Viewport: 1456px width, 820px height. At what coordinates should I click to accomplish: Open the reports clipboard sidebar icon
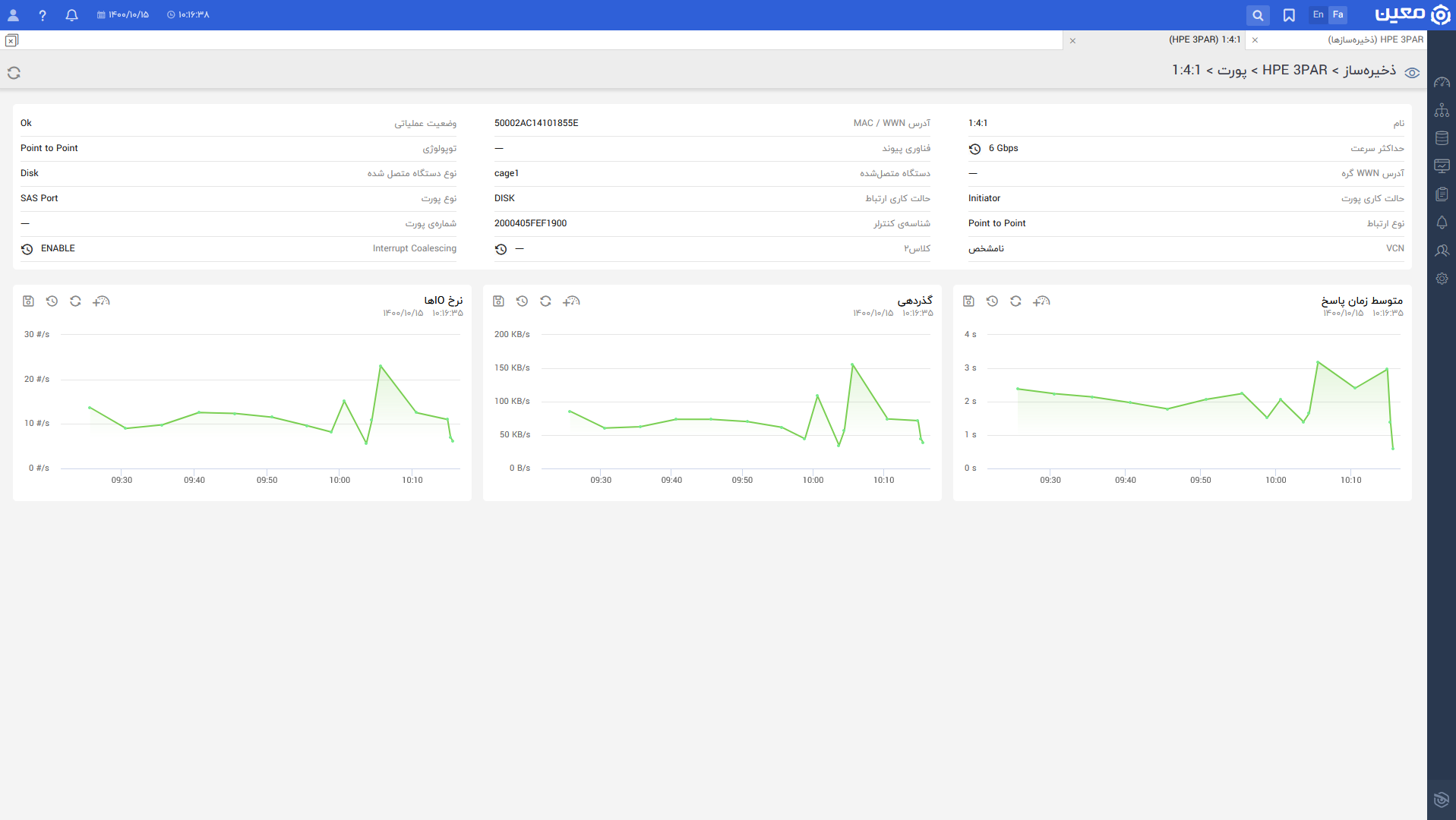[1442, 194]
